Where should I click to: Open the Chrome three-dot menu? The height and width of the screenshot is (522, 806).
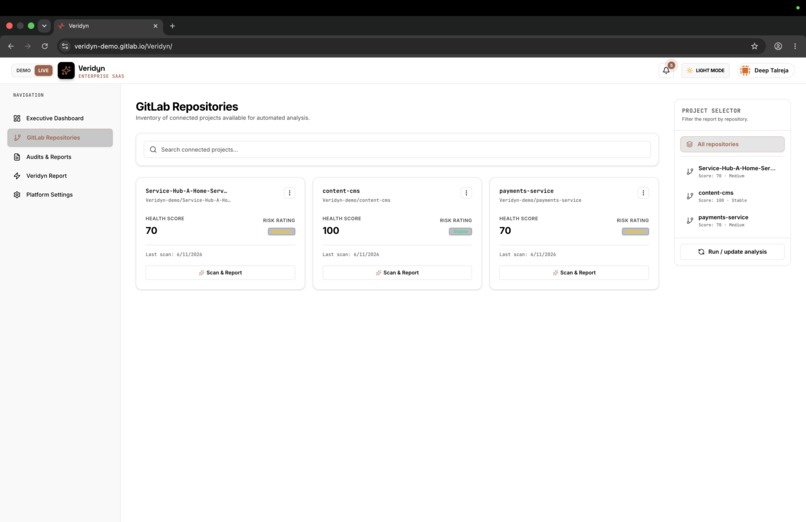point(795,46)
